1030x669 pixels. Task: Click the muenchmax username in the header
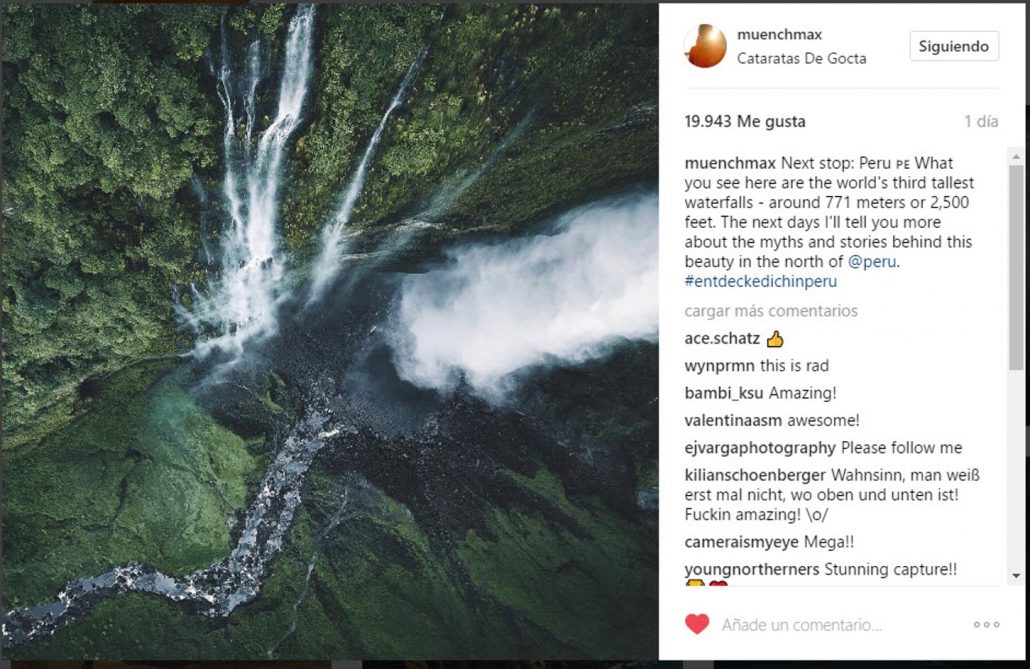(779, 35)
